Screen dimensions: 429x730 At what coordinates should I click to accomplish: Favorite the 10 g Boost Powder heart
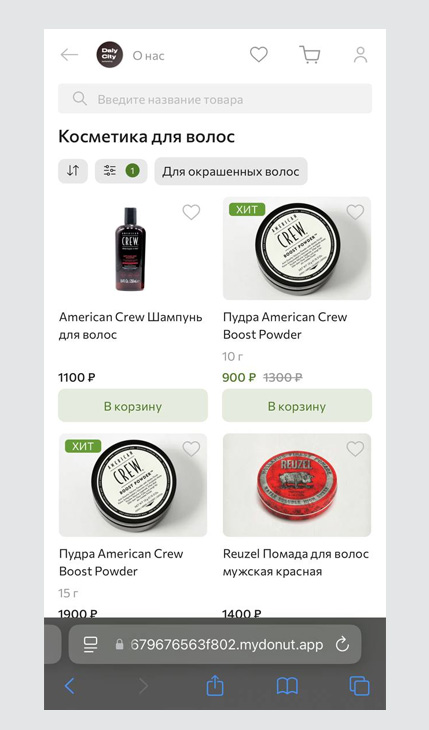355,212
